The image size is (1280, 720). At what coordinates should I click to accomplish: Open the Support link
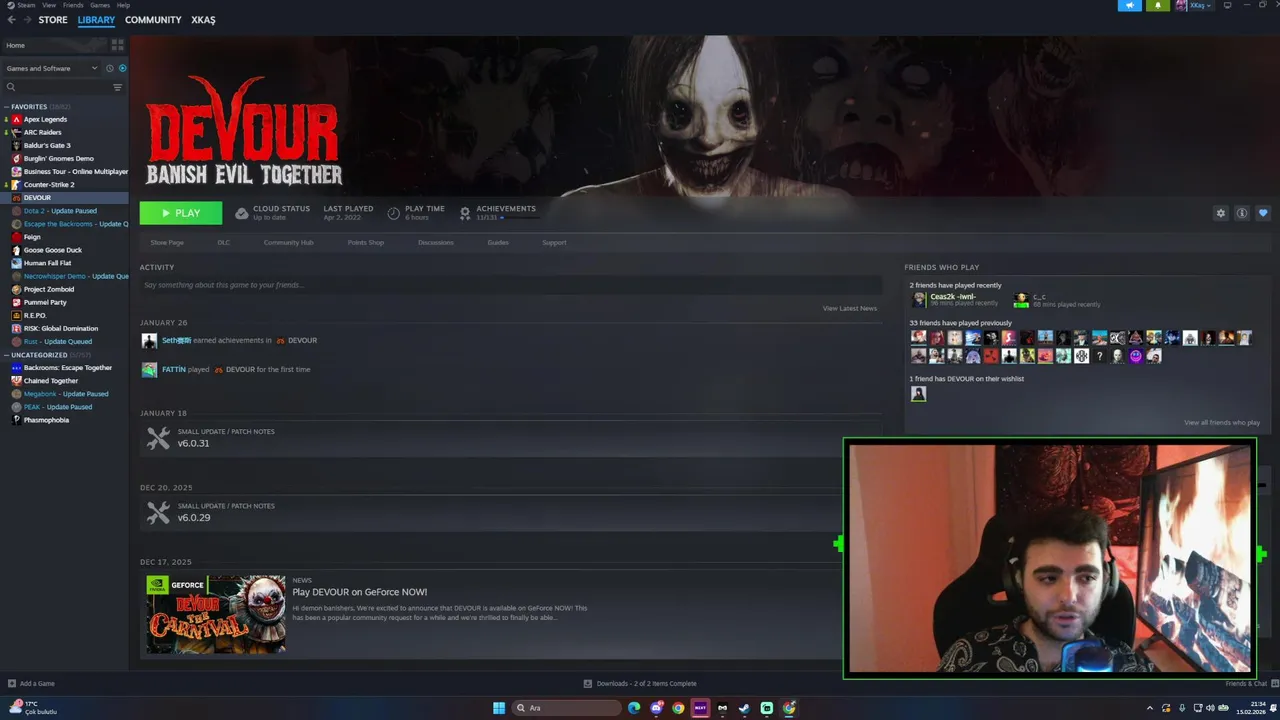[x=554, y=242]
